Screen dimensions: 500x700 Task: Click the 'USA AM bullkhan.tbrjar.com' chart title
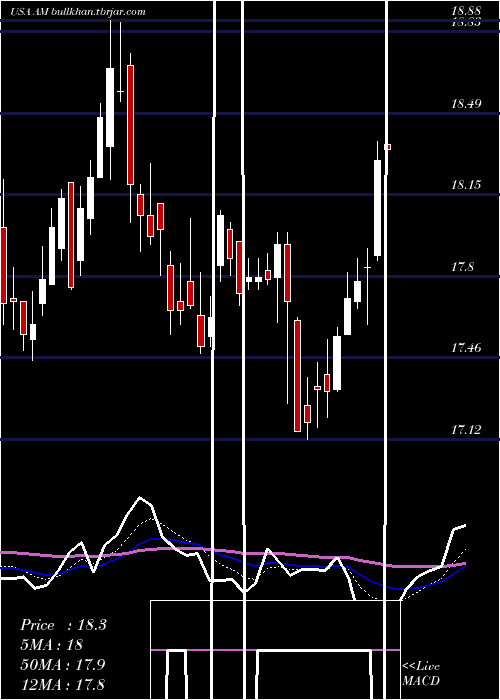point(78,12)
